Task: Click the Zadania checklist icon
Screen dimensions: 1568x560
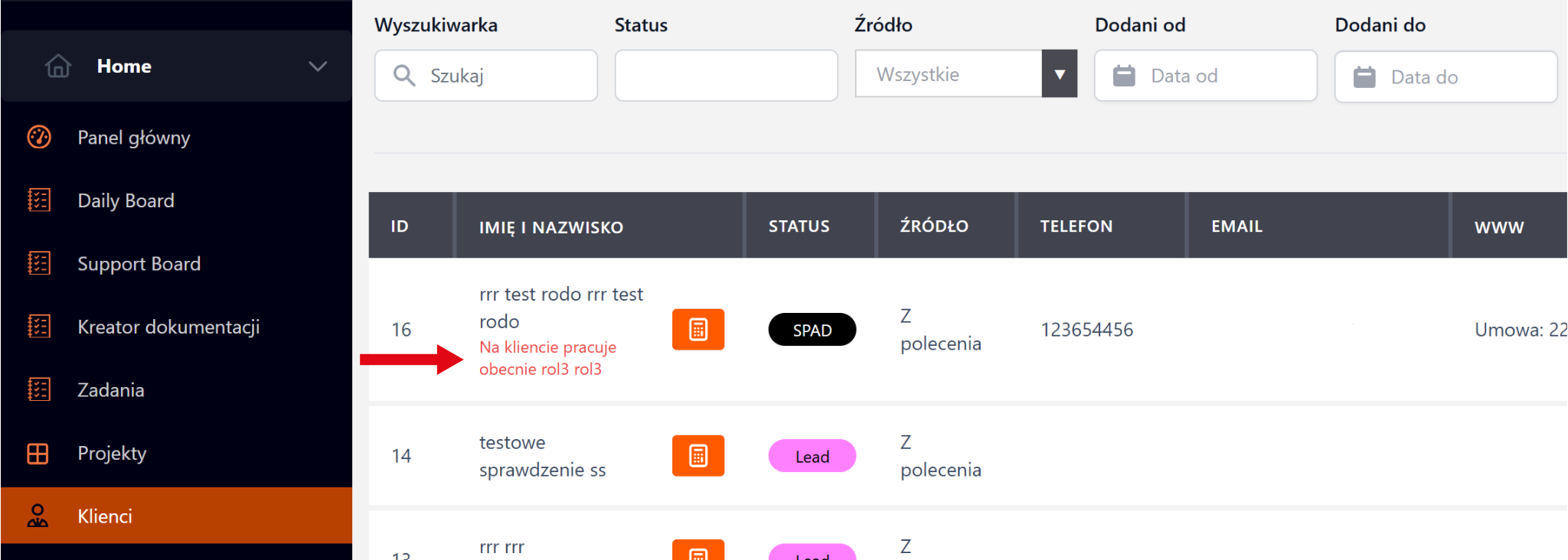Action: (x=39, y=390)
